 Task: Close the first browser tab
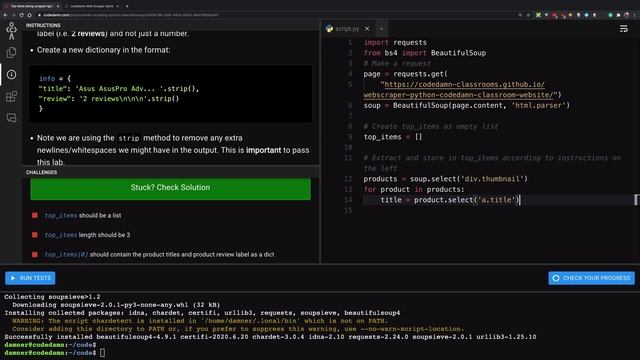click(58, 6)
